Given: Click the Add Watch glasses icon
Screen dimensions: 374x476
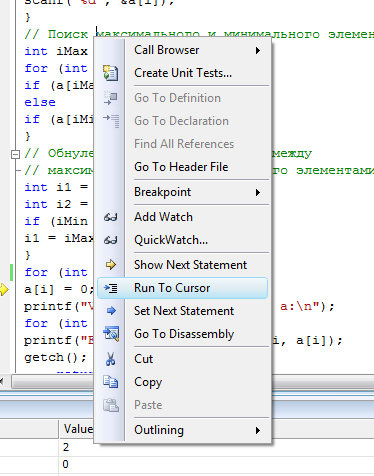Looking at the screenshot, I should pos(110,217).
